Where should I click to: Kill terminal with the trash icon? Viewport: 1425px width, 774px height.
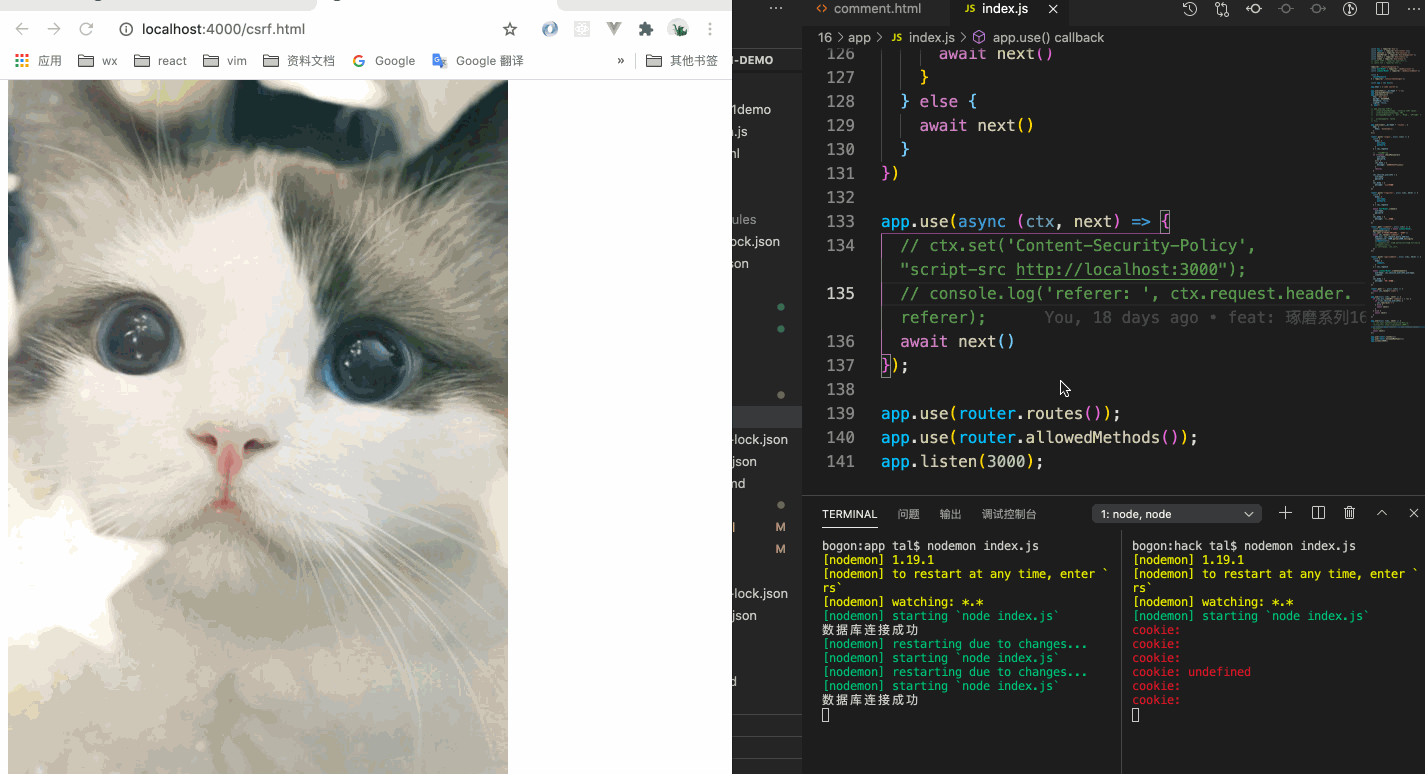(x=1350, y=513)
